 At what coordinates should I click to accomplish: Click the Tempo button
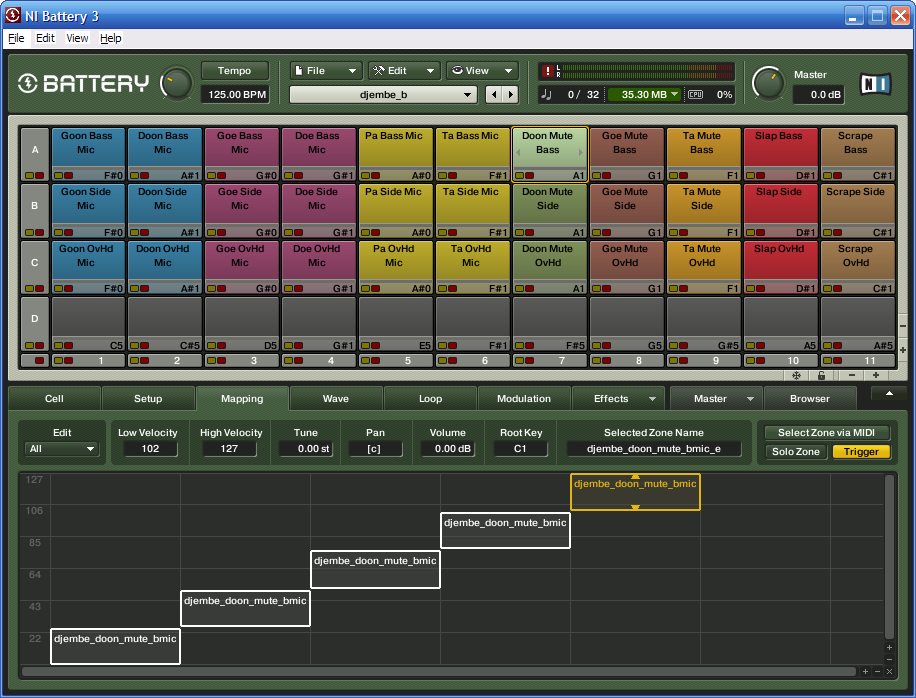pyautogui.click(x=235, y=71)
